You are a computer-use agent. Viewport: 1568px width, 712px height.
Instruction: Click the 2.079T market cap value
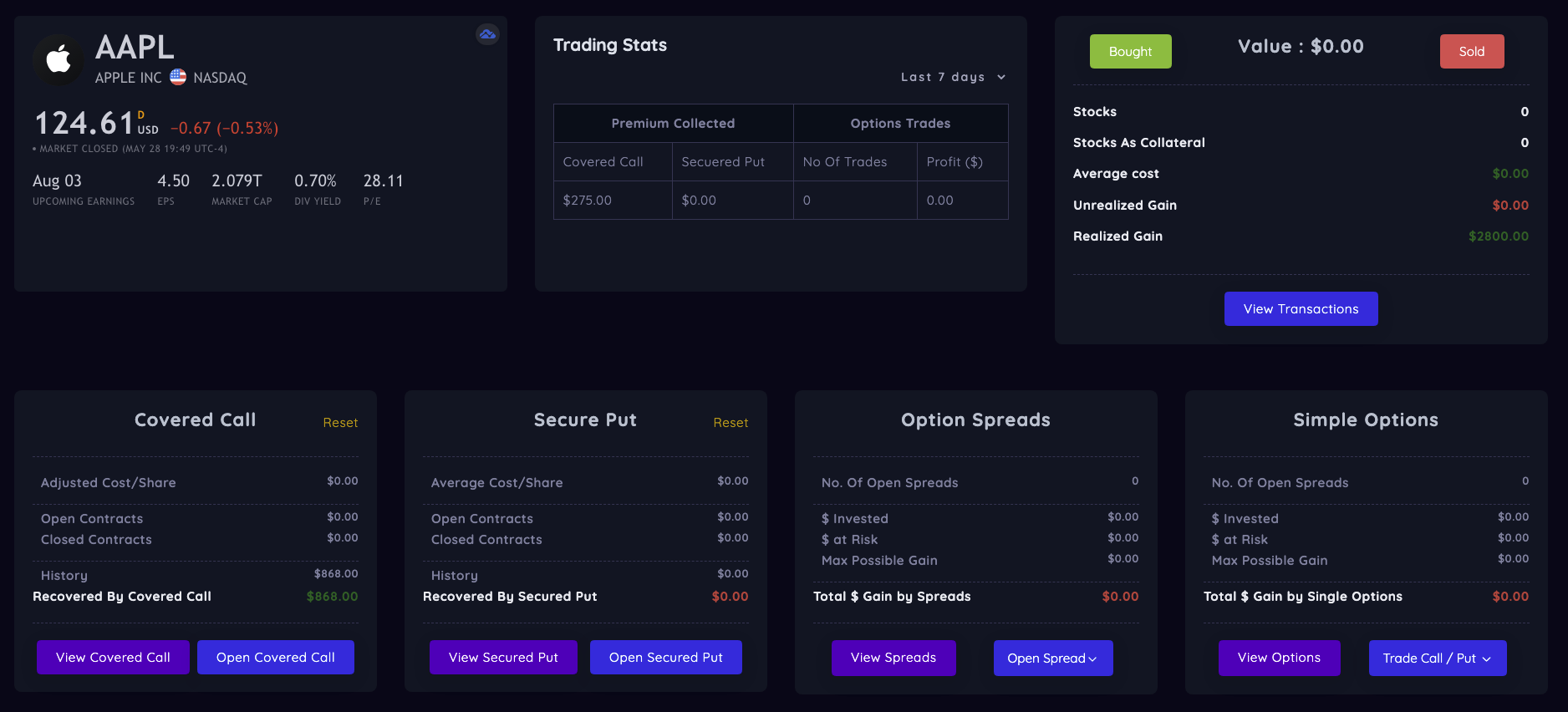237,181
